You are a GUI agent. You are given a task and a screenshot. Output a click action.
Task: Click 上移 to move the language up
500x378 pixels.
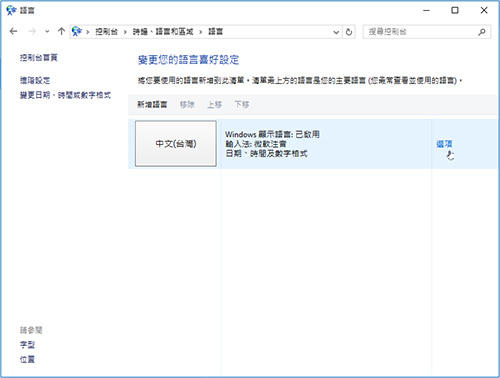[x=214, y=105]
